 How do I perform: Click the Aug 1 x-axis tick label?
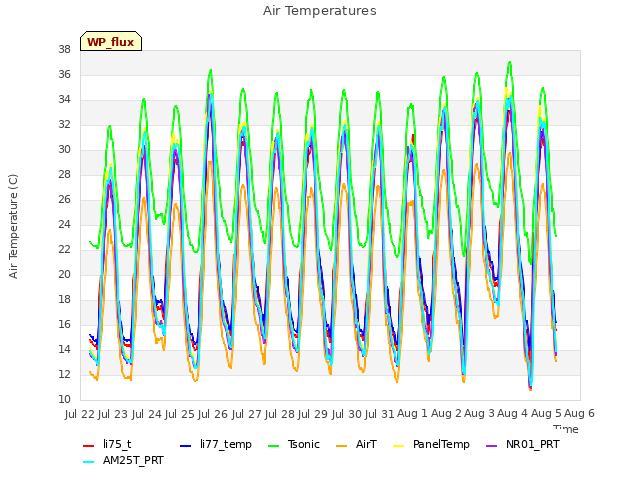[x=412, y=414]
